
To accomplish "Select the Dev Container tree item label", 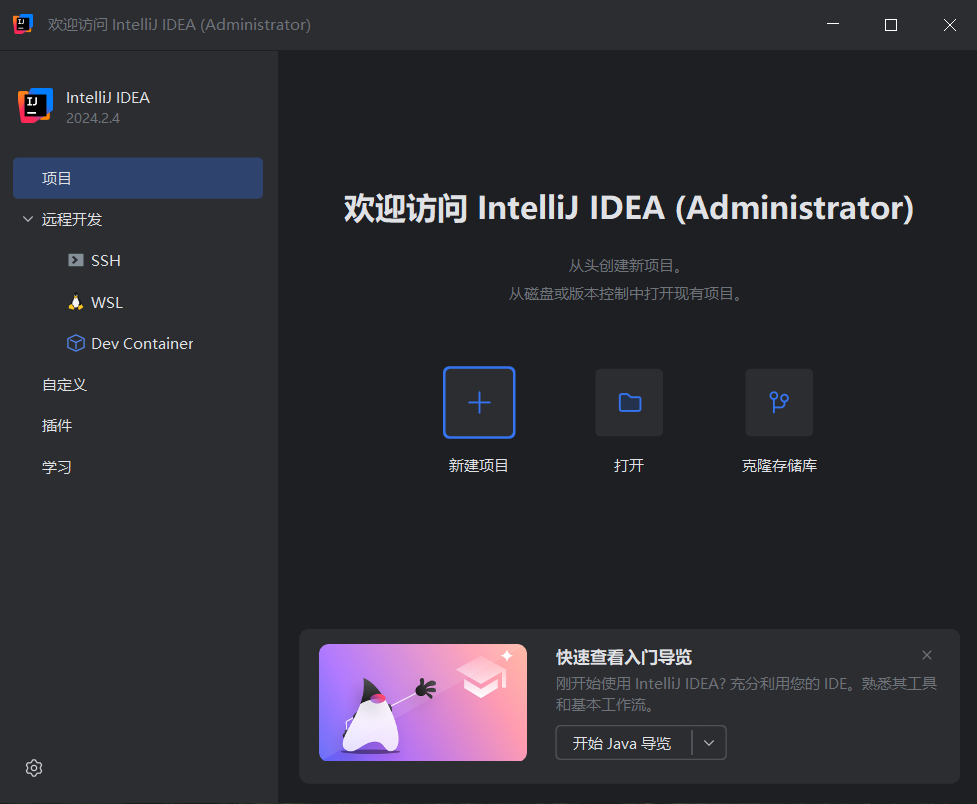I will (142, 343).
